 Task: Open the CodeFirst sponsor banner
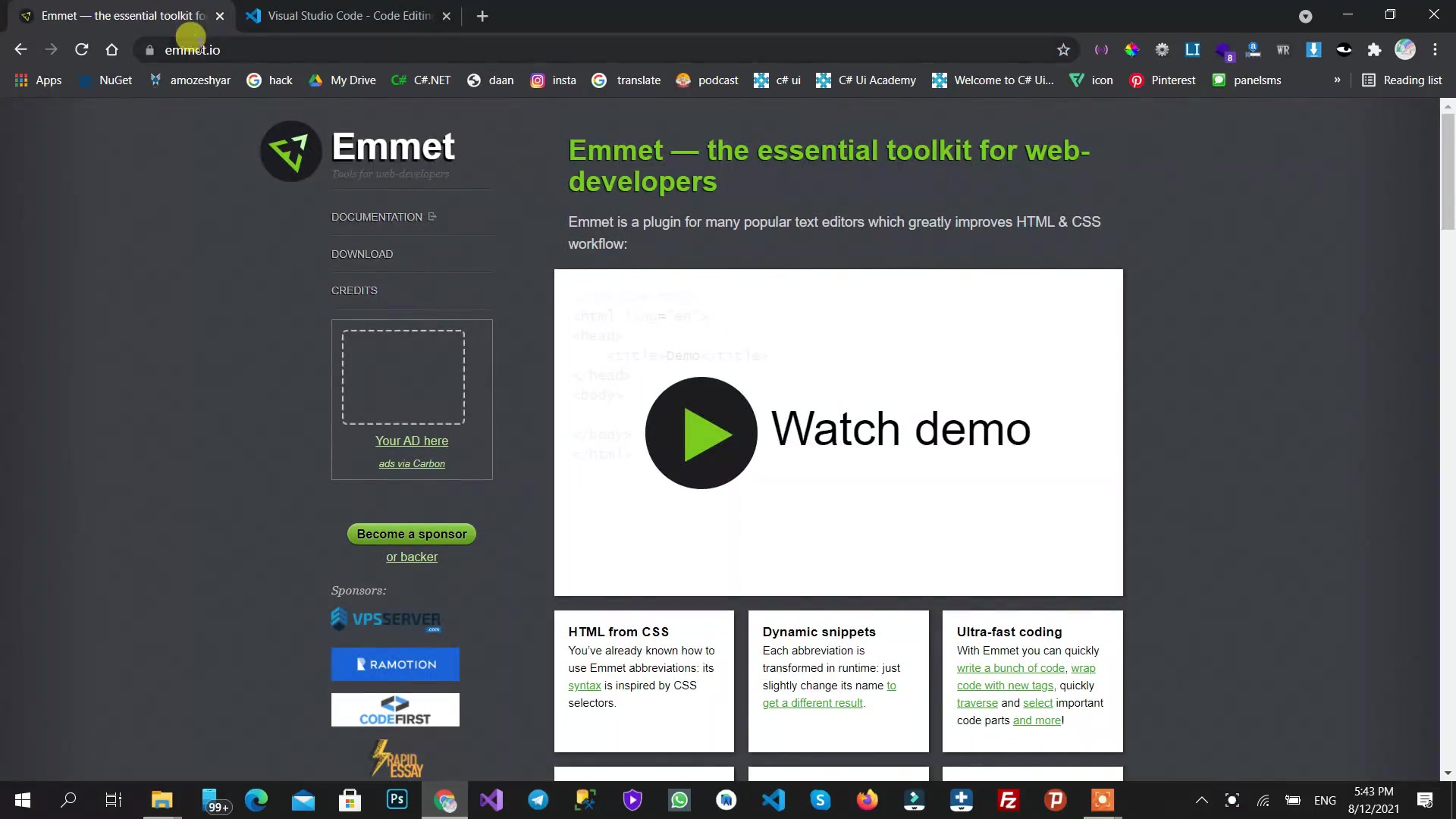click(x=395, y=710)
